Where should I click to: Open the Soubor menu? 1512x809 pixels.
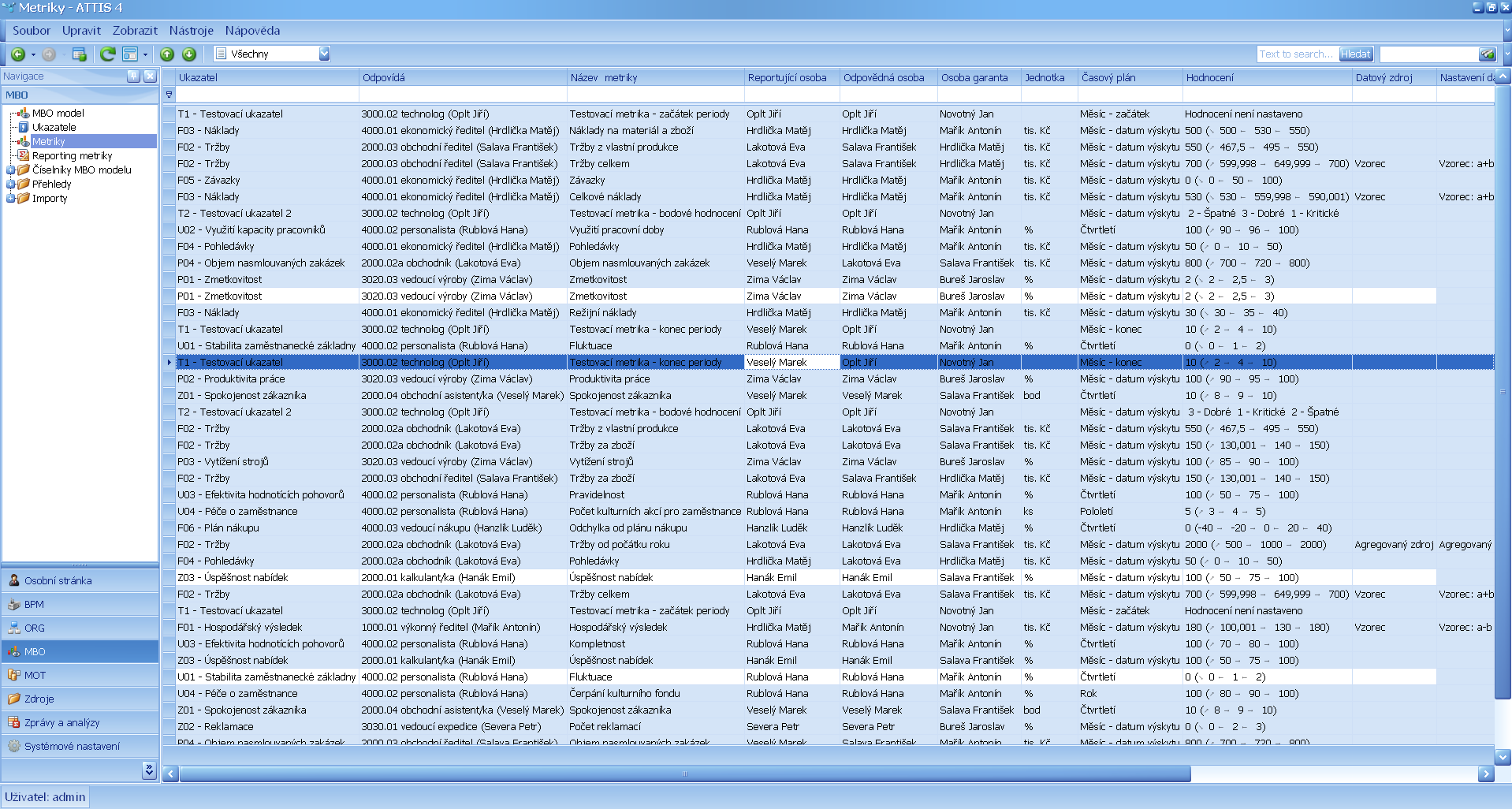point(32,30)
